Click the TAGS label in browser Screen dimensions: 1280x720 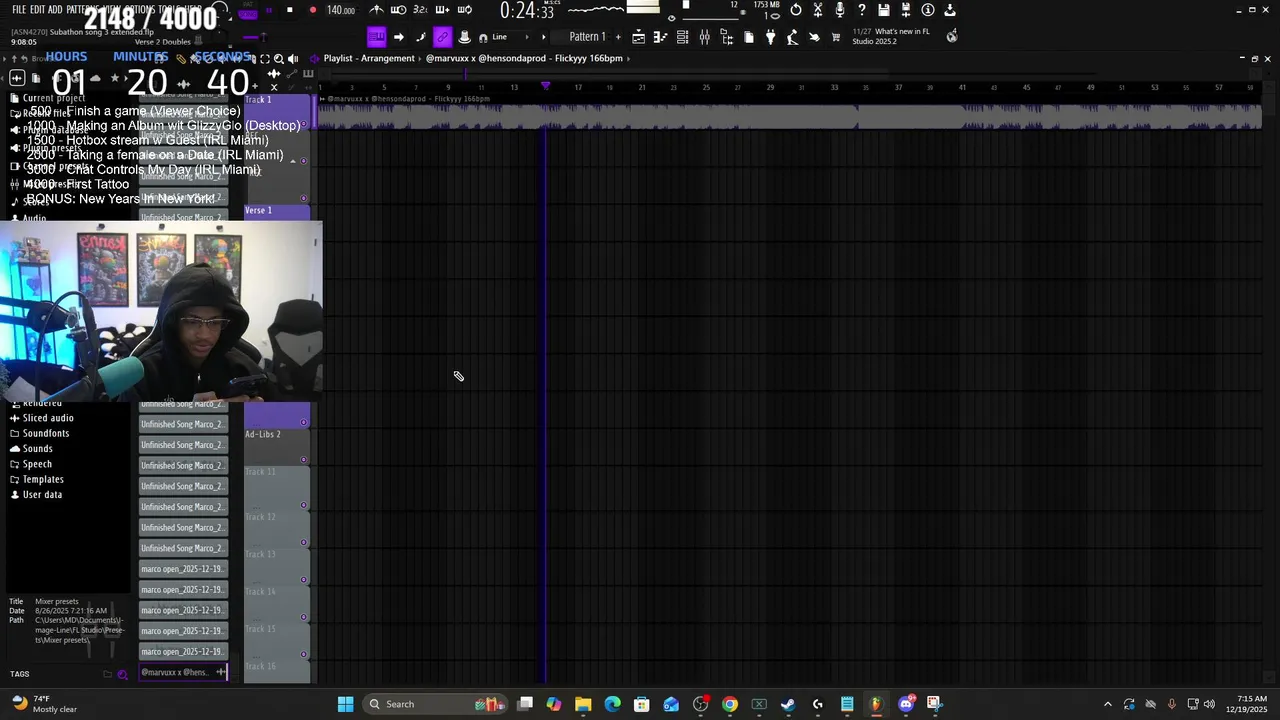tap(19, 674)
